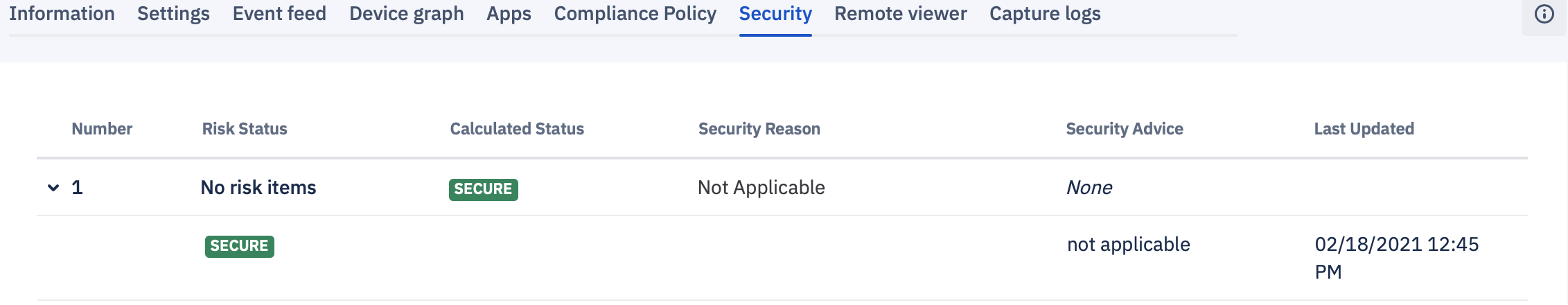Click the Security Reason column header
This screenshot has width=1568, height=305.
coord(759,129)
